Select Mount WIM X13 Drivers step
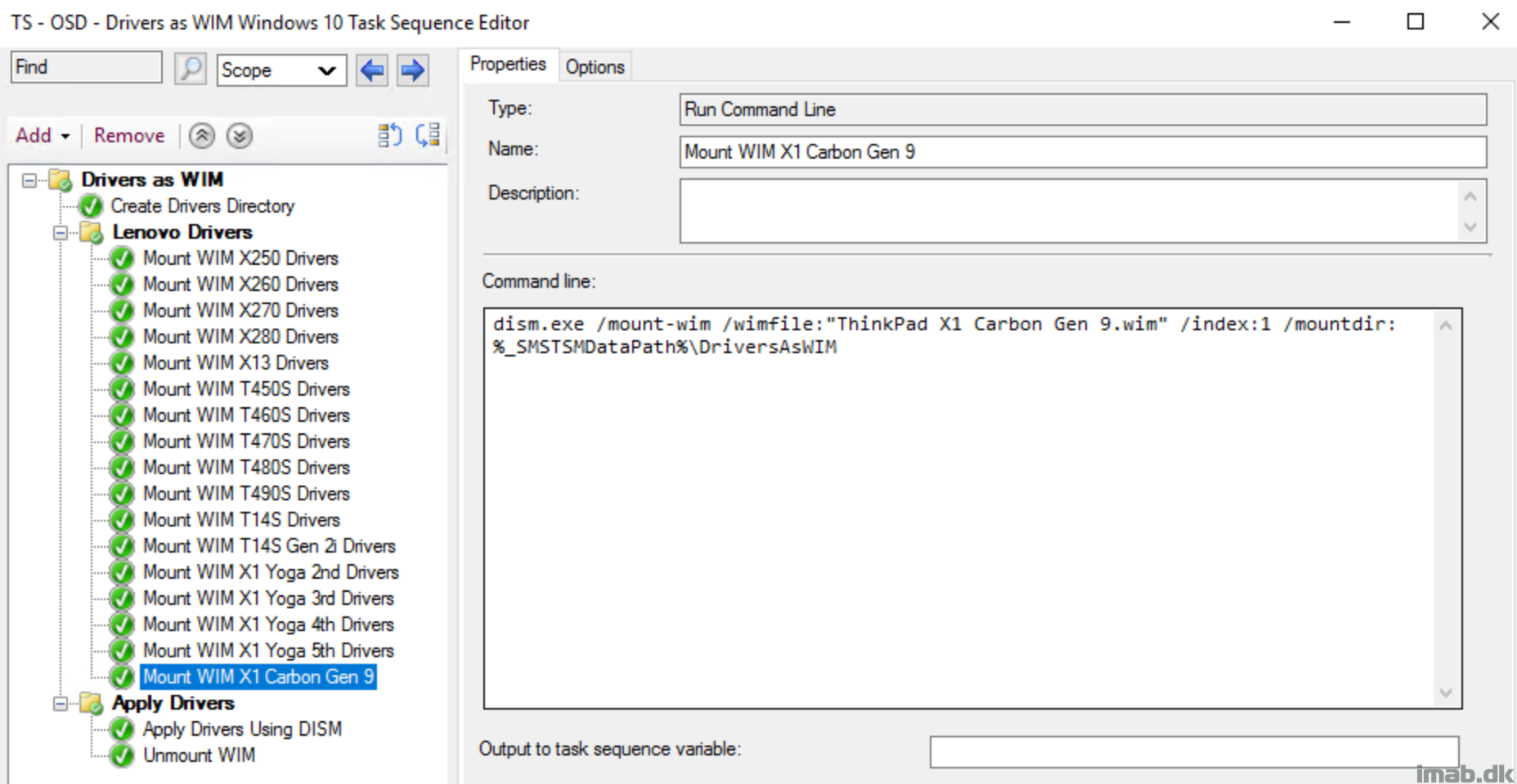This screenshot has height=784, width=1517. pyautogui.click(x=236, y=363)
